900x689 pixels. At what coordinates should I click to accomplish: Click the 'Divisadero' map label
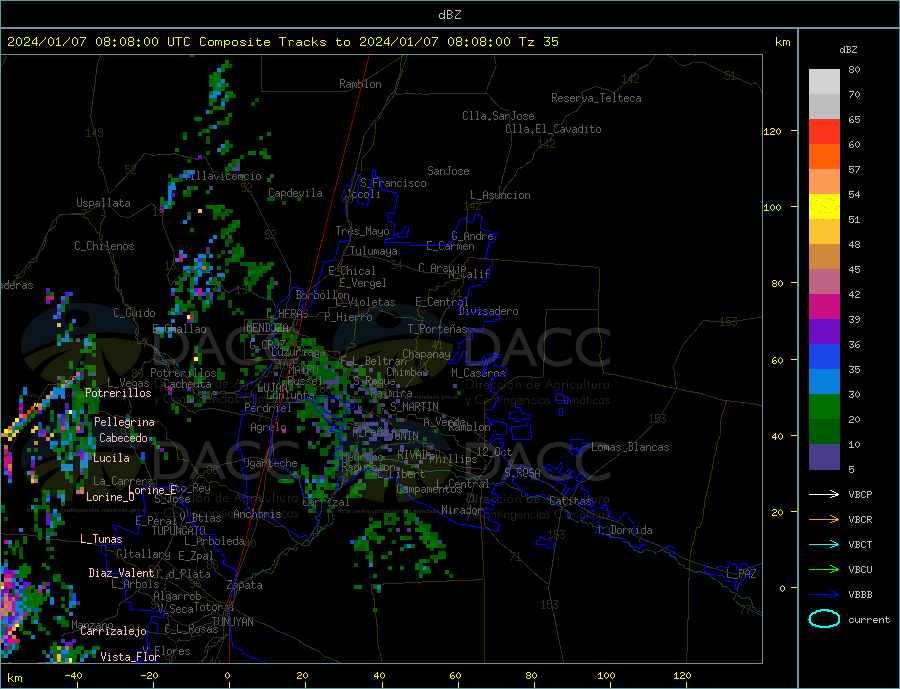tap(488, 311)
